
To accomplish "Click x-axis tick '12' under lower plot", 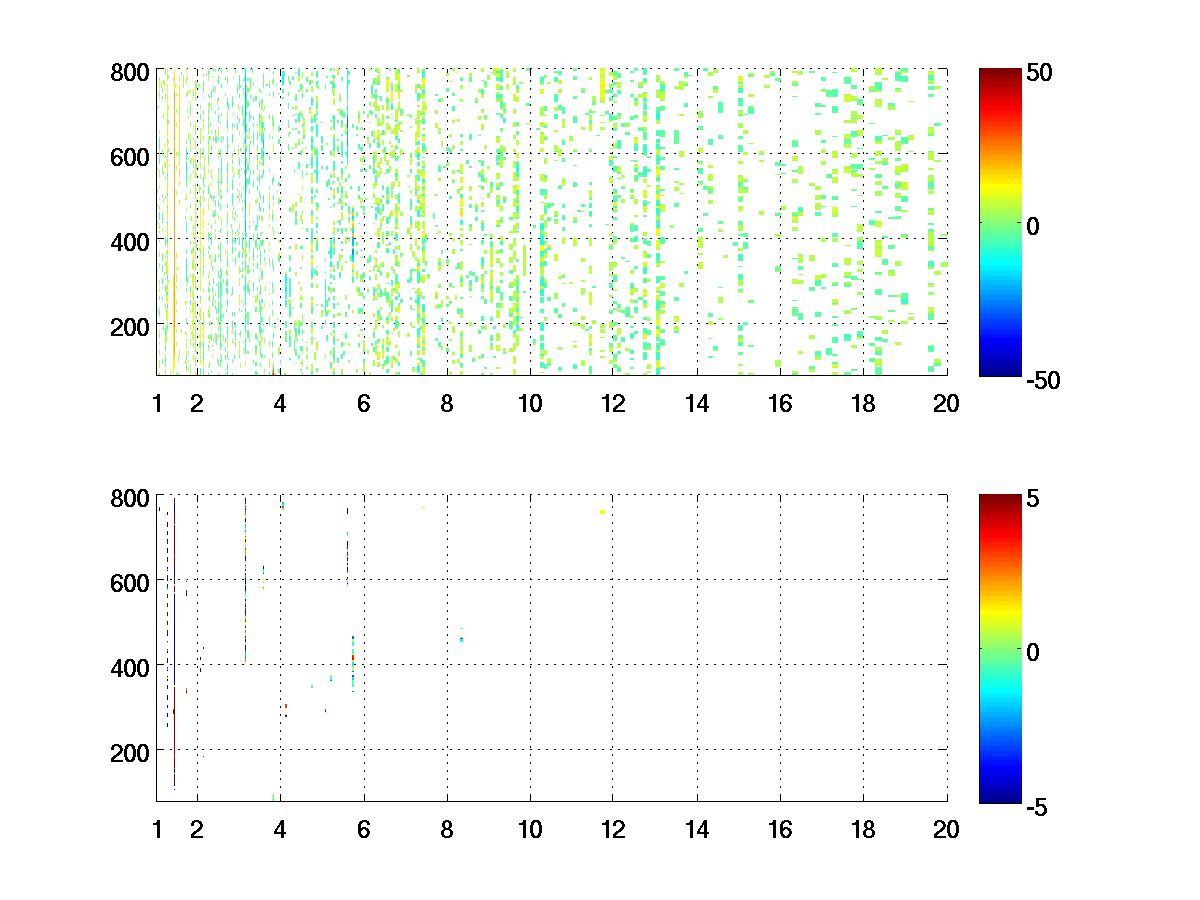I will (613, 829).
